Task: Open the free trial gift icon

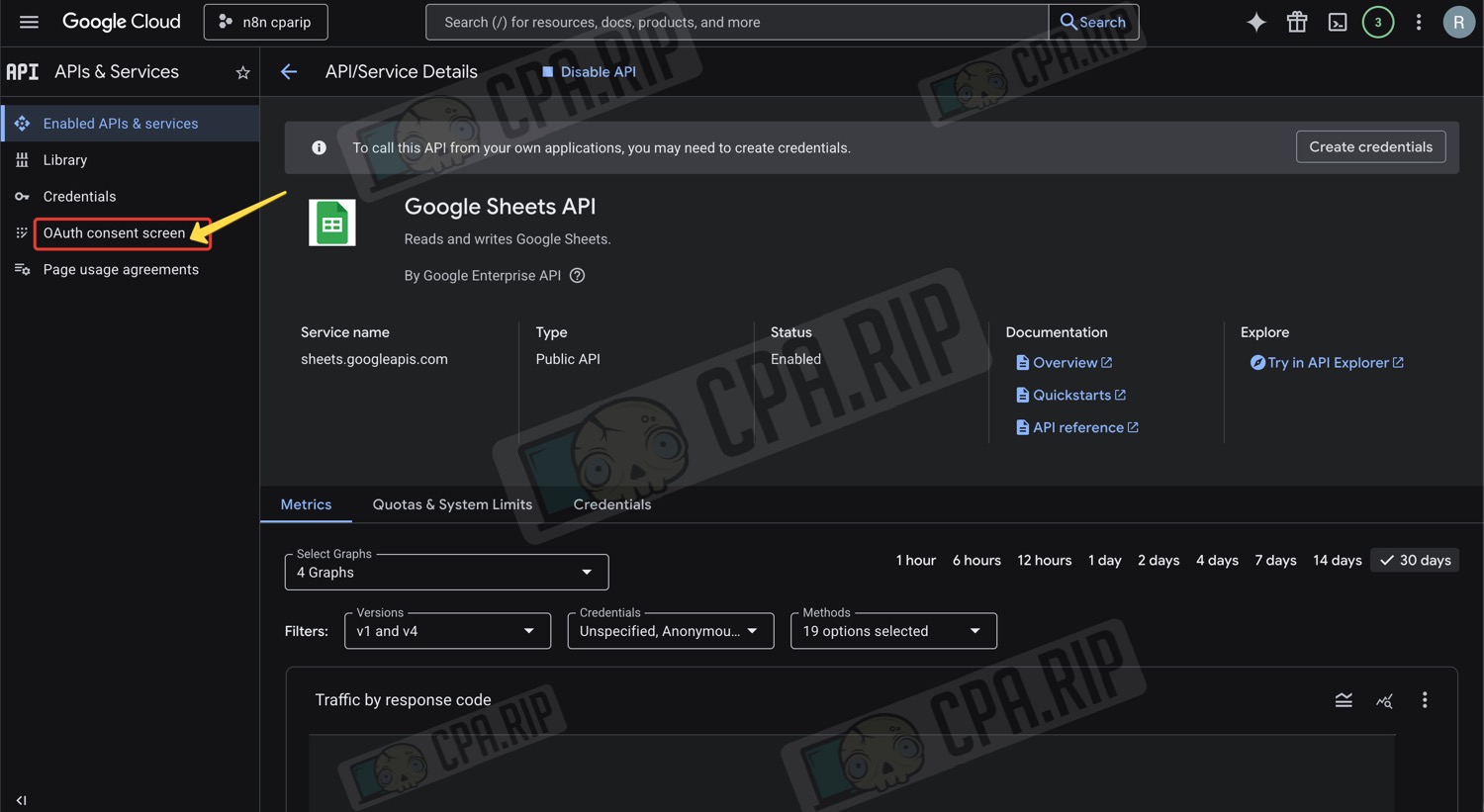Action: pos(1296,22)
